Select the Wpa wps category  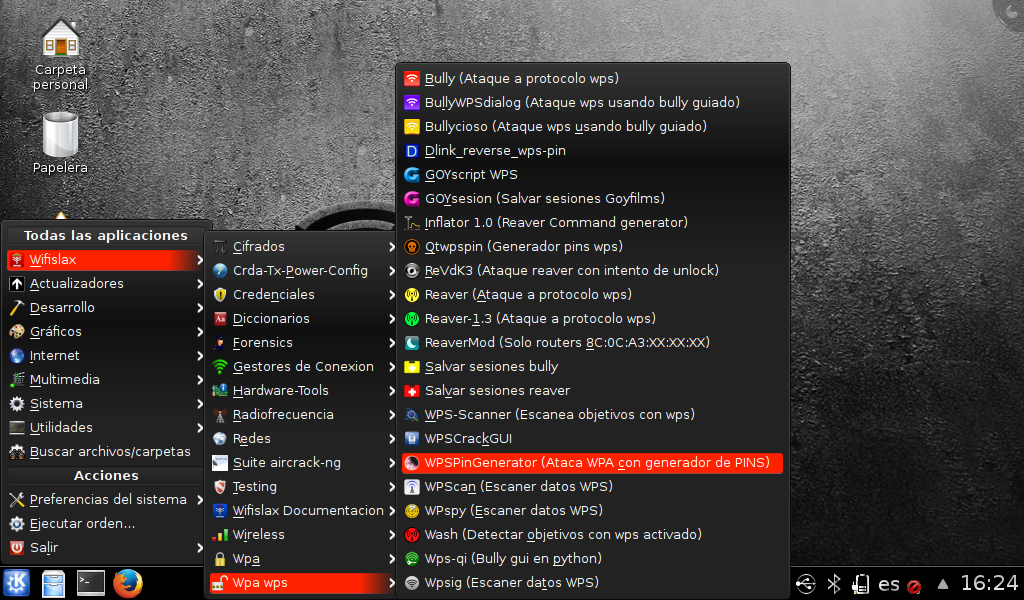(304, 583)
